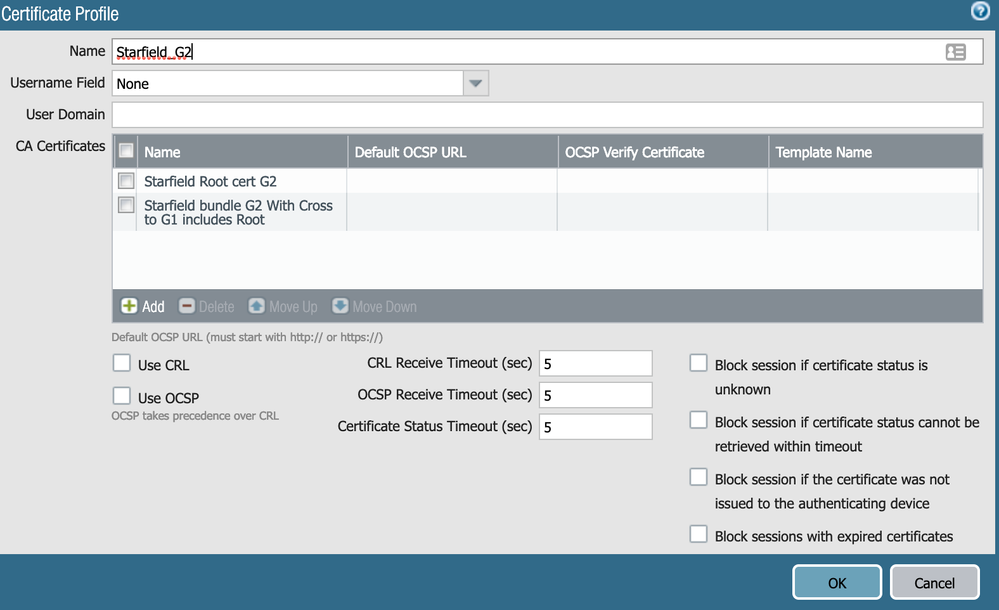Click the Cancel button

pyautogui.click(x=935, y=583)
